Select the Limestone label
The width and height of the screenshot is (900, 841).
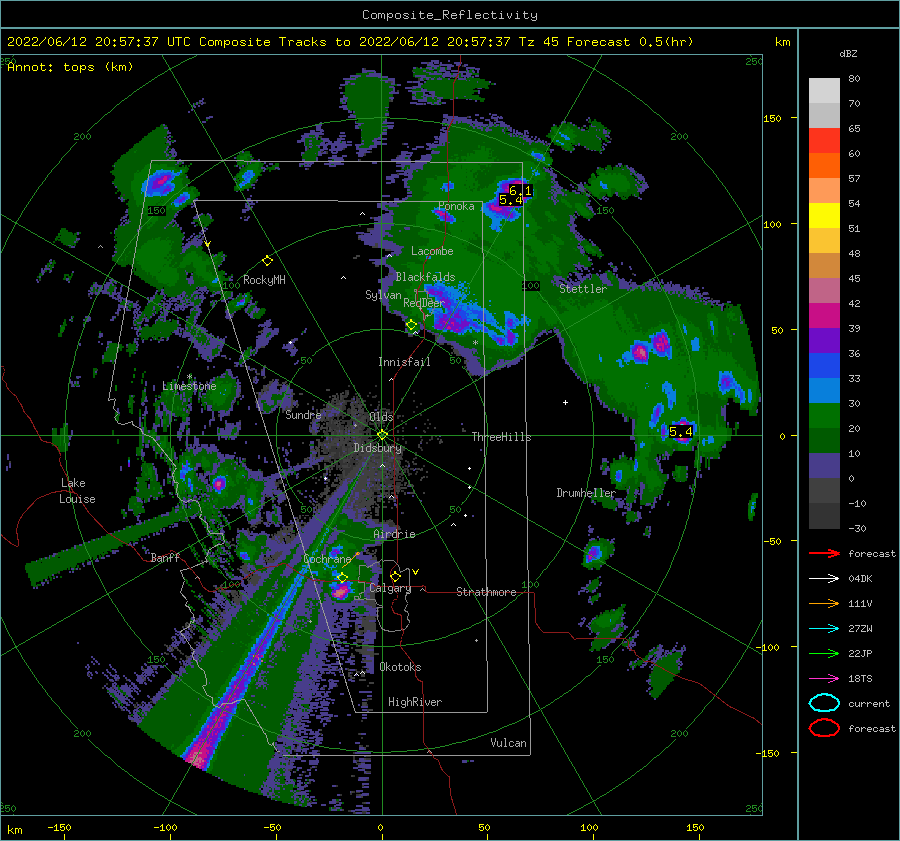pyautogui.click(x=189, y=386)
